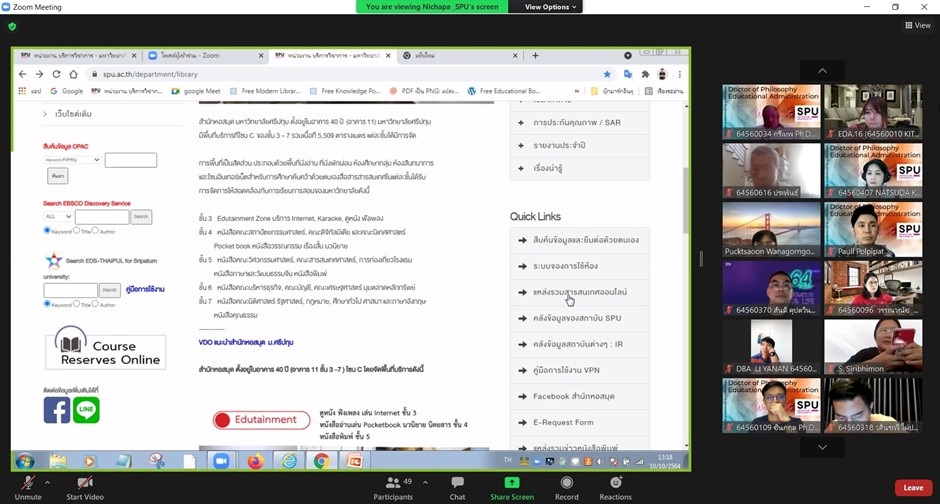
Task: Click the browser home icon
Action: pyautogui.click(x=73, y=74)
